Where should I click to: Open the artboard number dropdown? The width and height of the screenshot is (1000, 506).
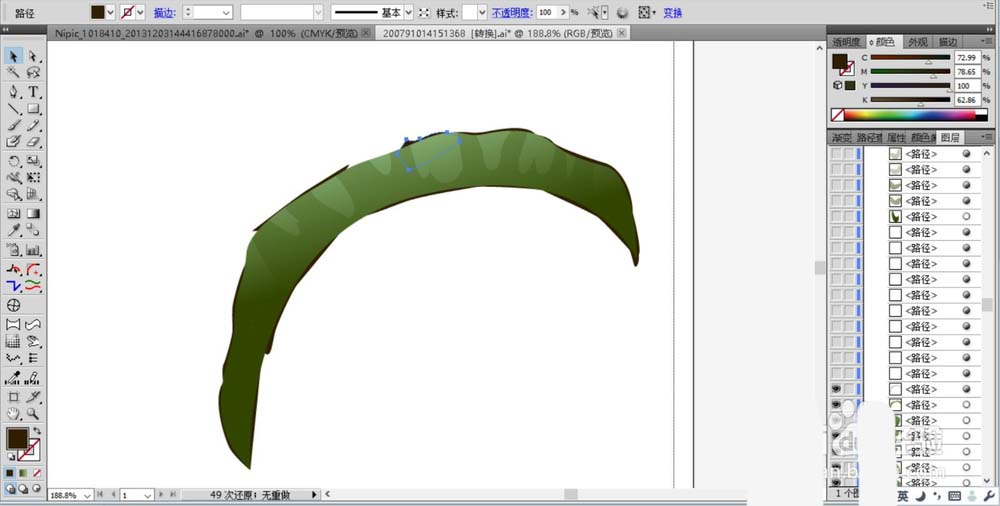(x=147, y=495)
